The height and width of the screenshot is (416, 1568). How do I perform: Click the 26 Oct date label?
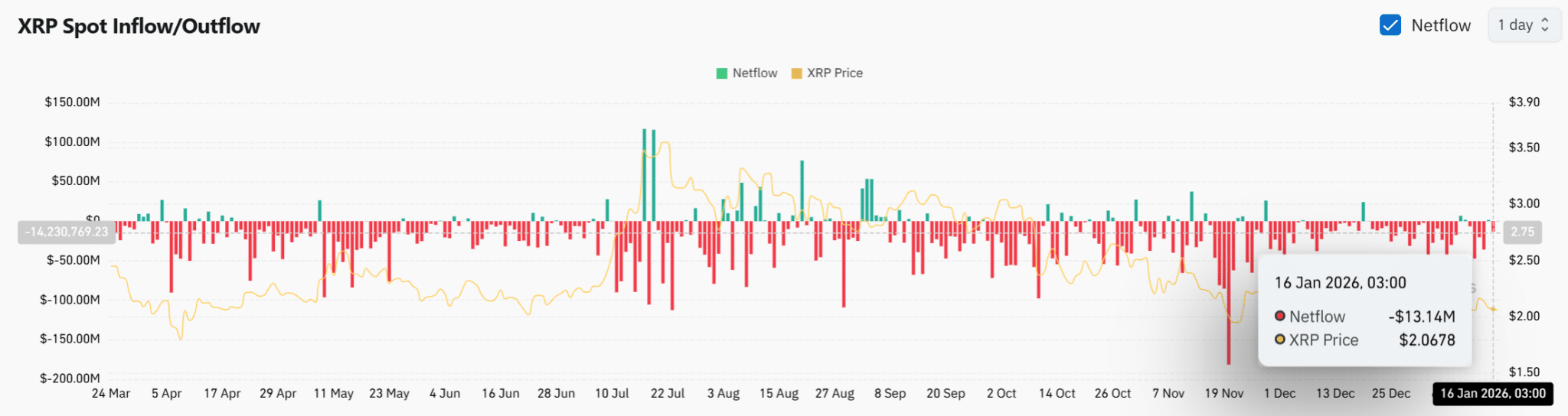[1112, 394]
